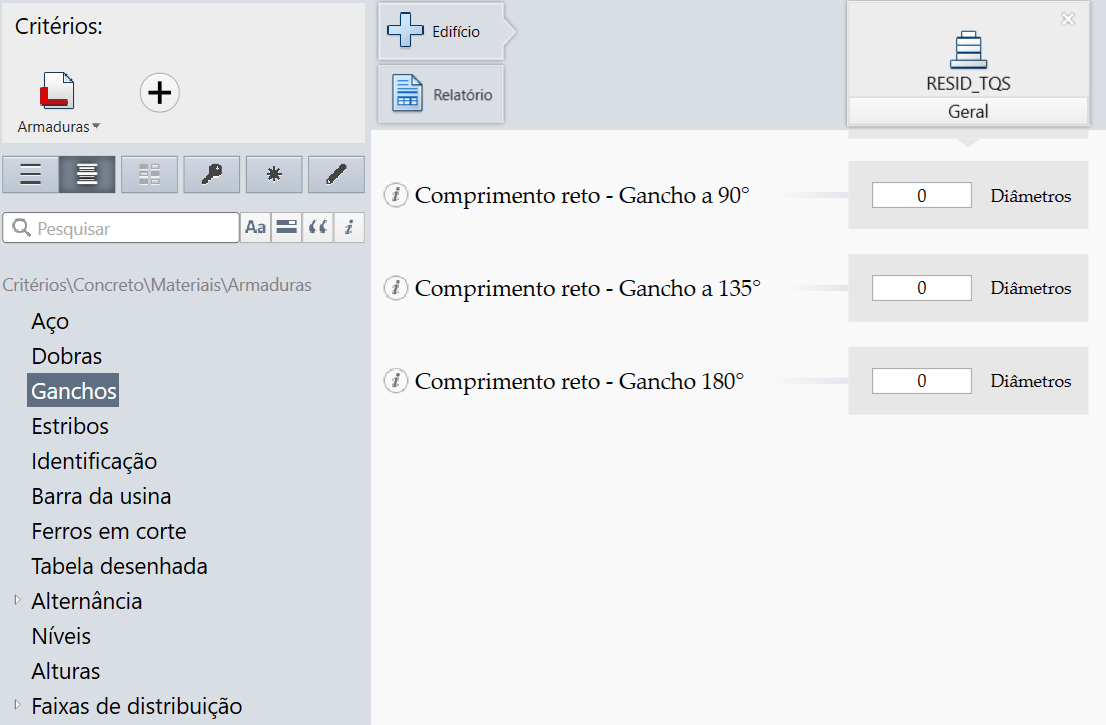Select Estribos in the criteria tree
Viewport: 1106px width, 725px height.
[70, 426]
